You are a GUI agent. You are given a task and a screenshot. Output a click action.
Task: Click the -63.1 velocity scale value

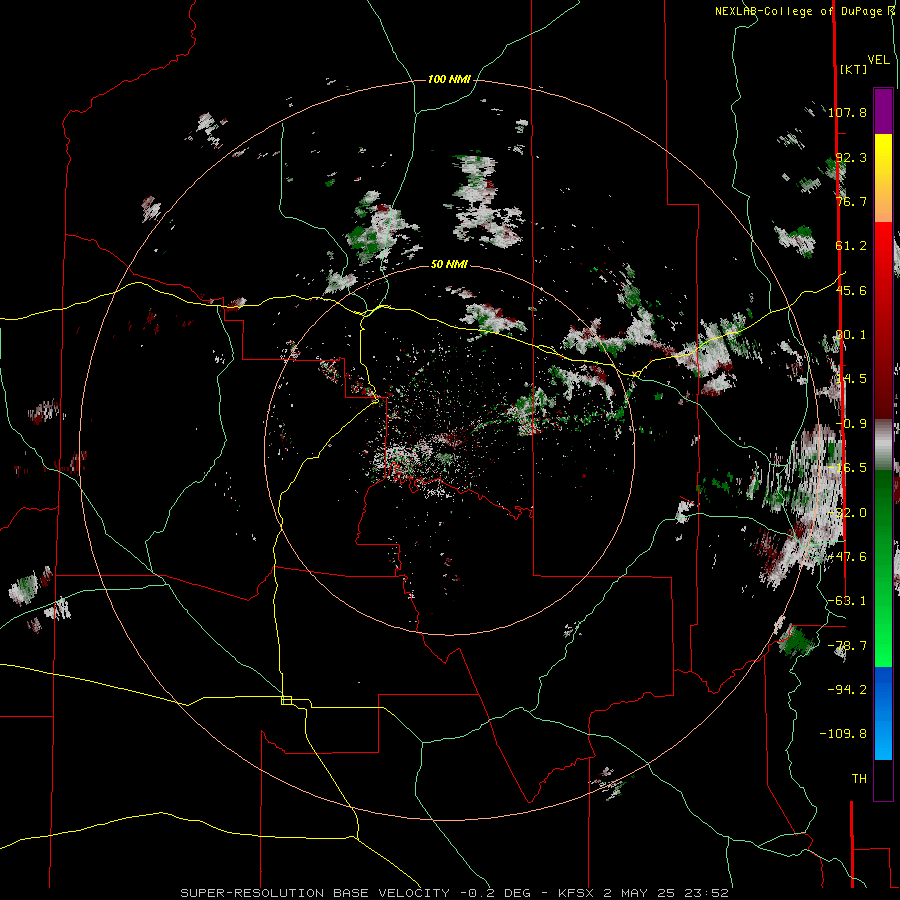pyautogui.click(x=847, y=601)
